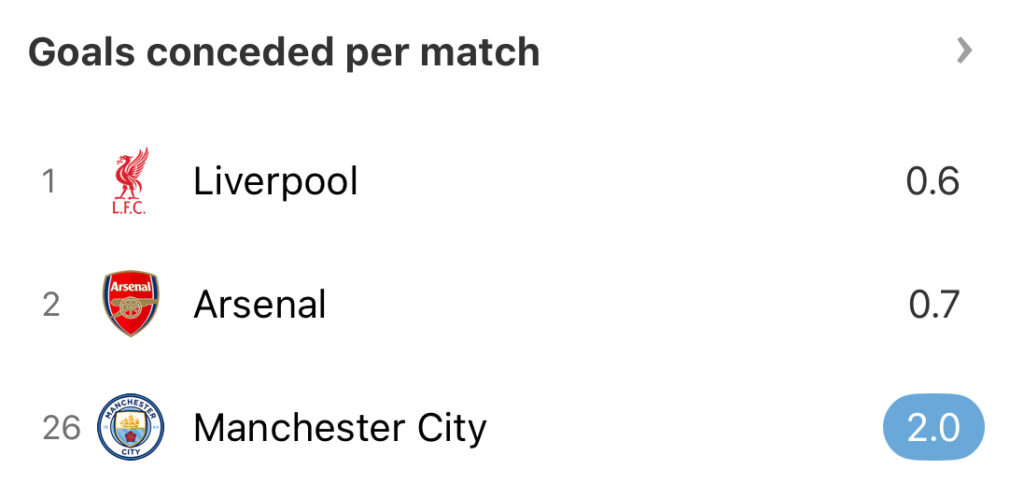Open the Manchester City team name
Screen dimensions: 1024x498
[x=340, y=428]
